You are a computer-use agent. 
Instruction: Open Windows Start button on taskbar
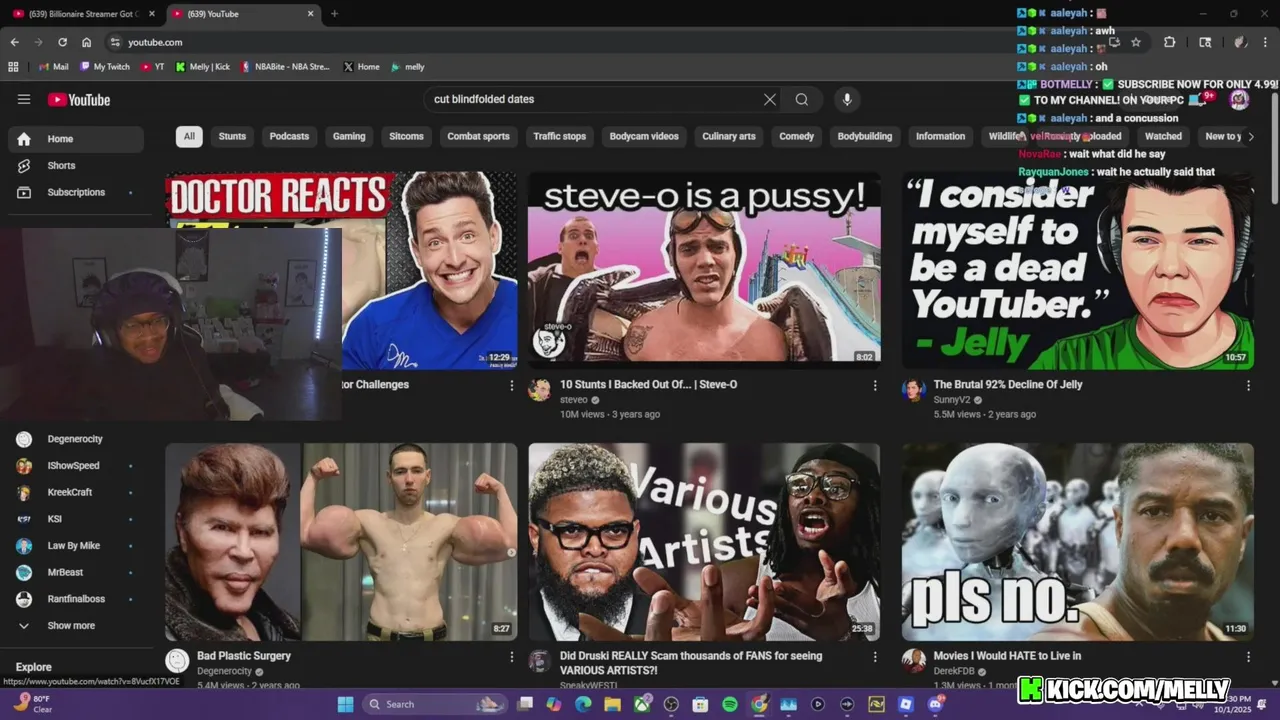tap(345, 704)
